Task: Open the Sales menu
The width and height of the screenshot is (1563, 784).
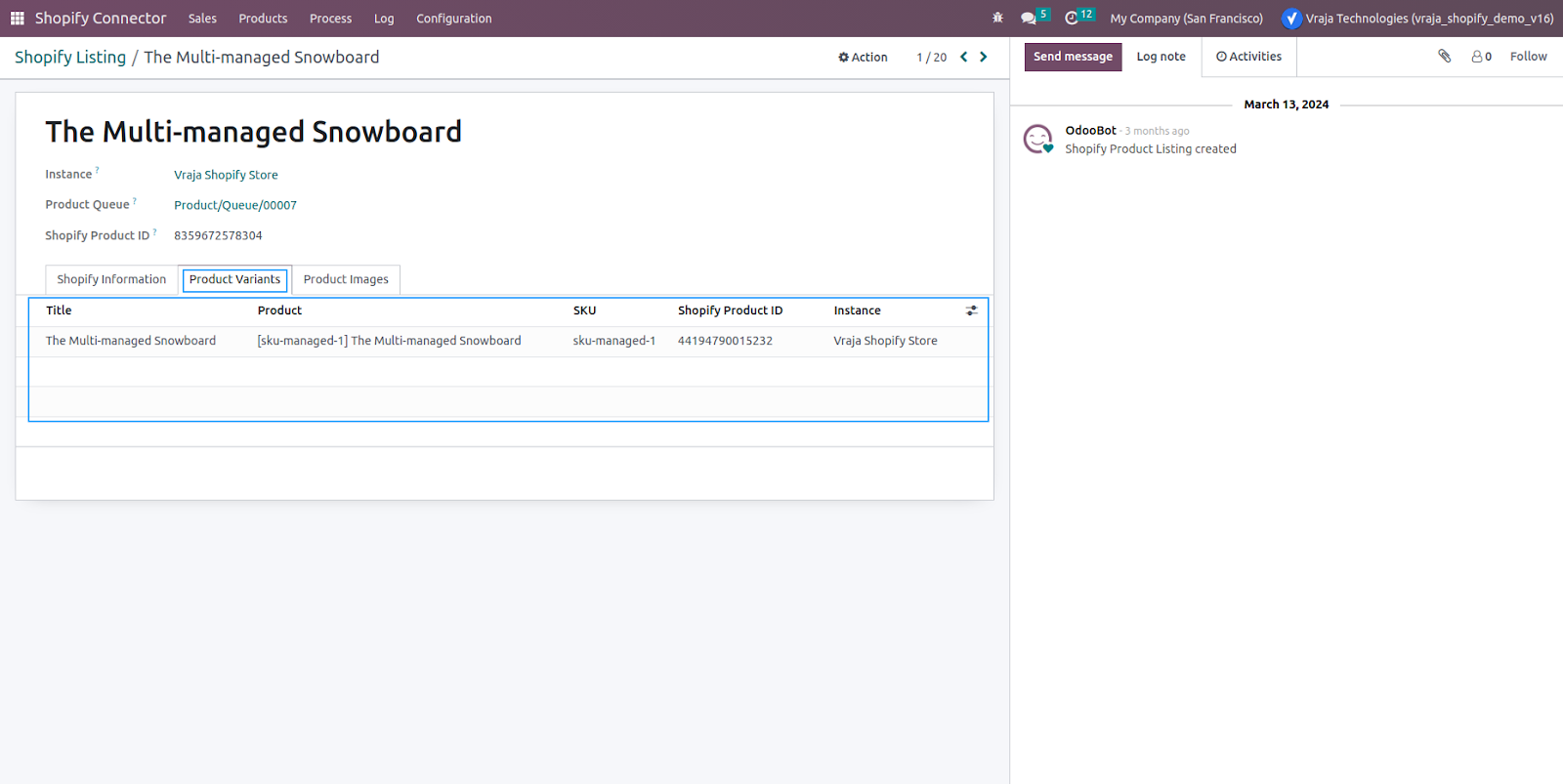Action: (202, 19)
